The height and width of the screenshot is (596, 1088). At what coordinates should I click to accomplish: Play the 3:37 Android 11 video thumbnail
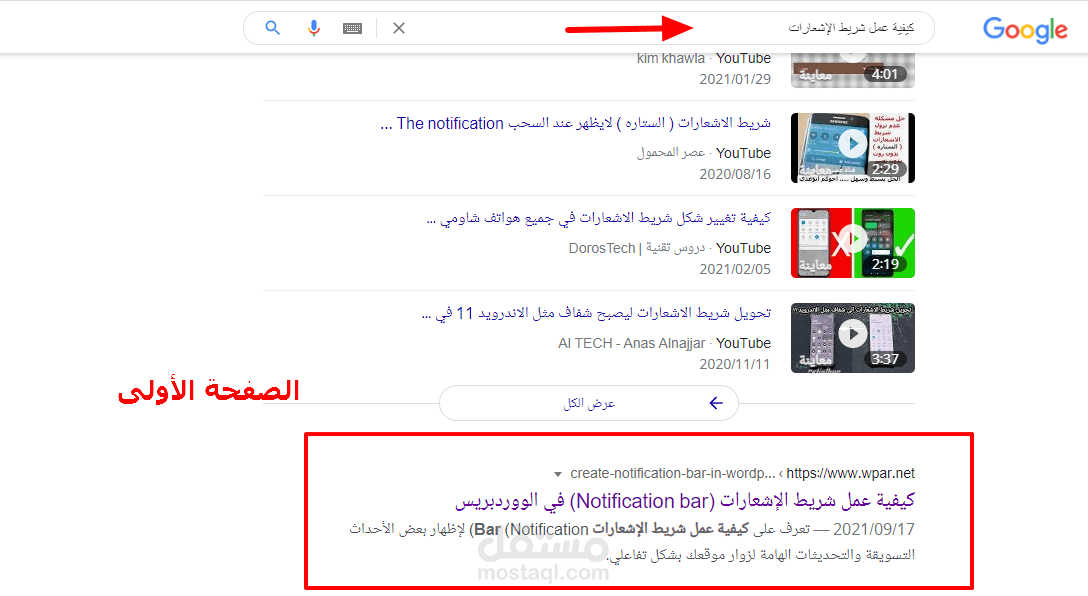click(x=853, y=338)
